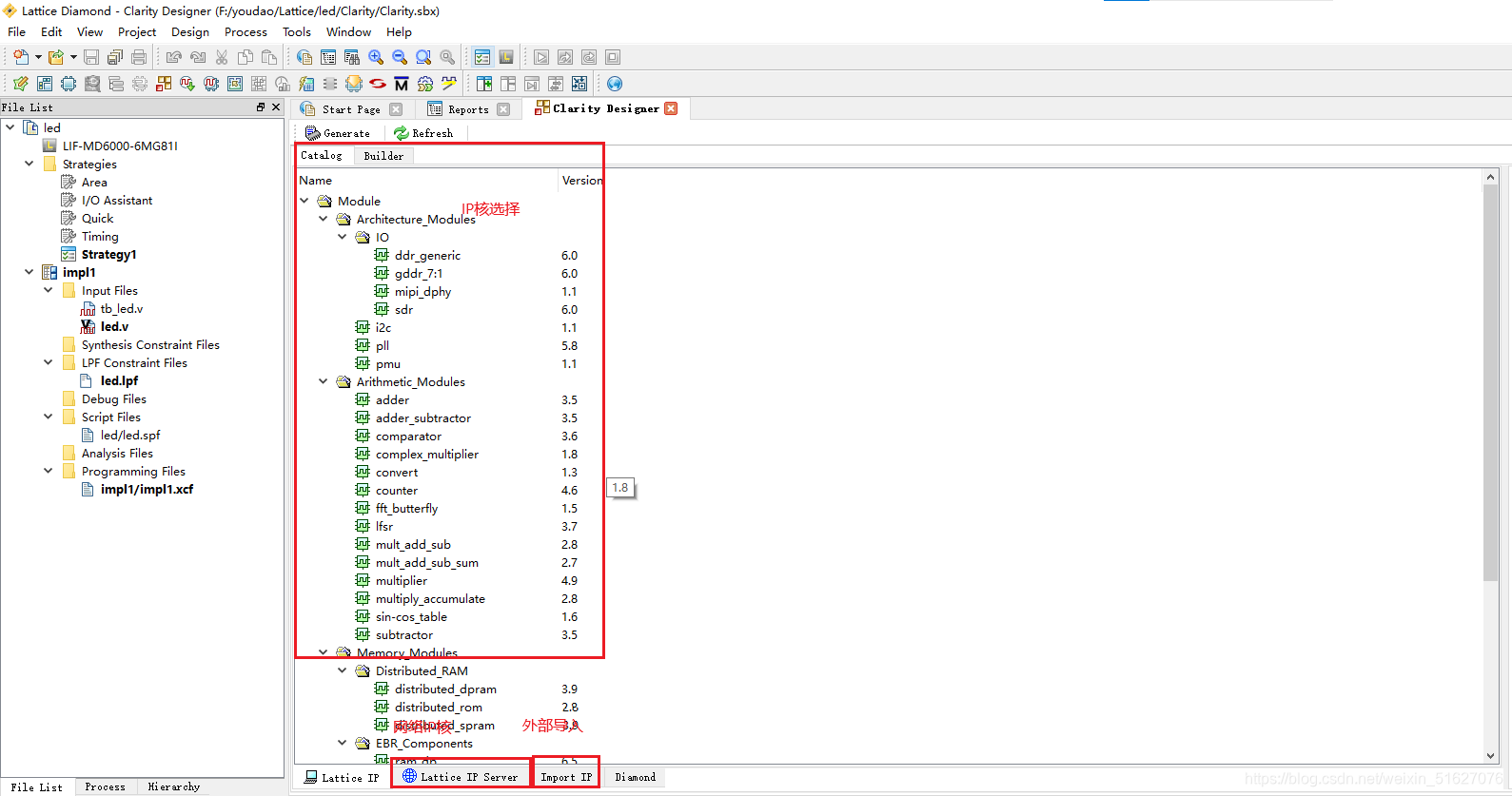This screenshot has height=796, width=1512.
Task: Select Strategy1 in File List
Action: coord(108,254)
